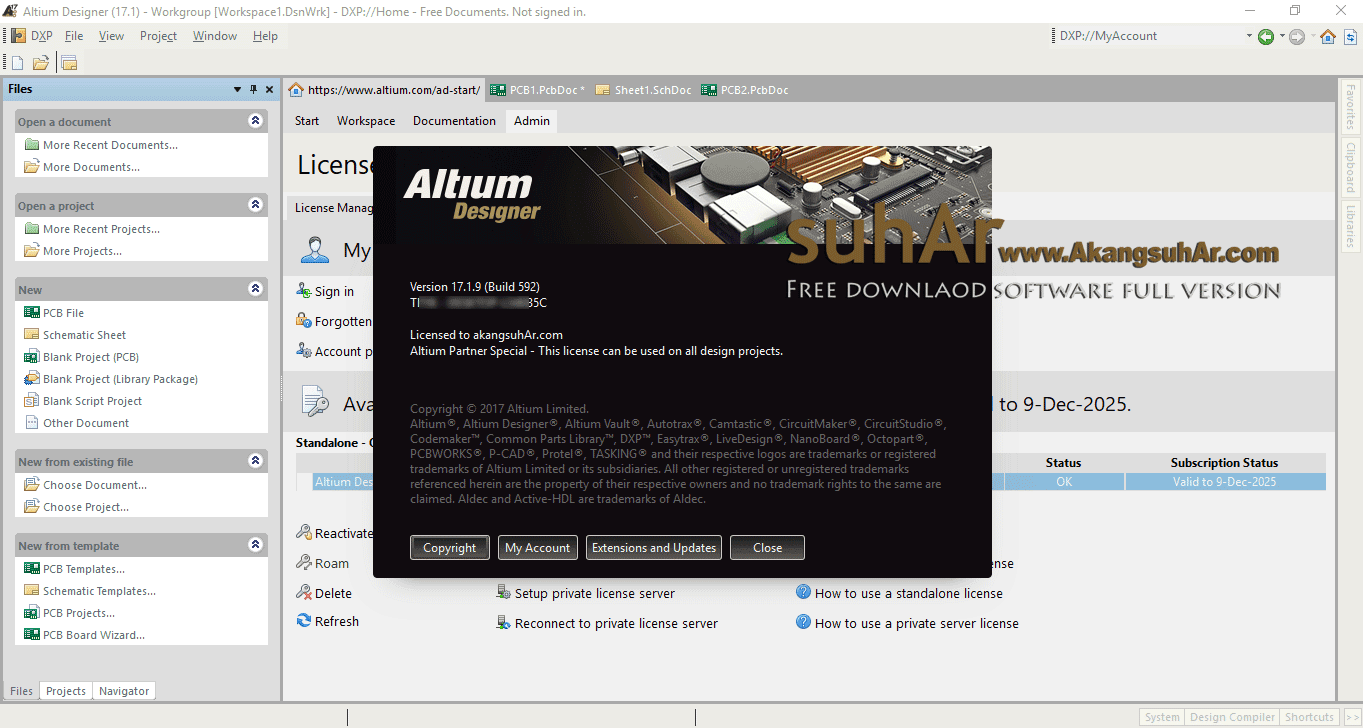Click the grey forward navigation arrow

click(x=1297, y=37)
